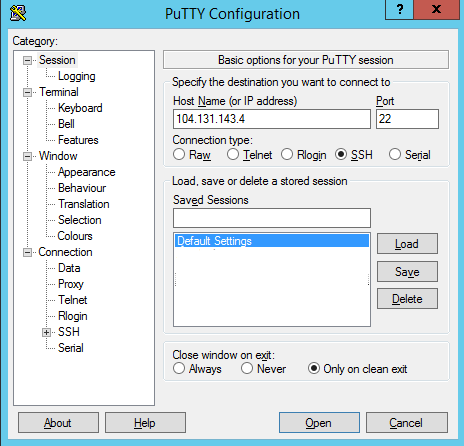
Task: Select the Telnet connection type radio
Action: click(233, 154)
